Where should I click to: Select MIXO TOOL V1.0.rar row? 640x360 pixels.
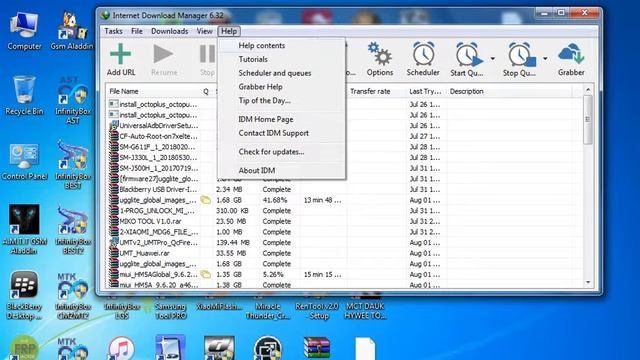click(x=345, y=221)
